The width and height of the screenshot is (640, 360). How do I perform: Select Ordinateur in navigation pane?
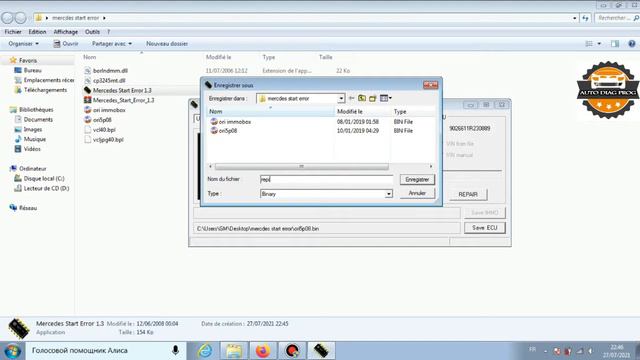tap(33, 168)
